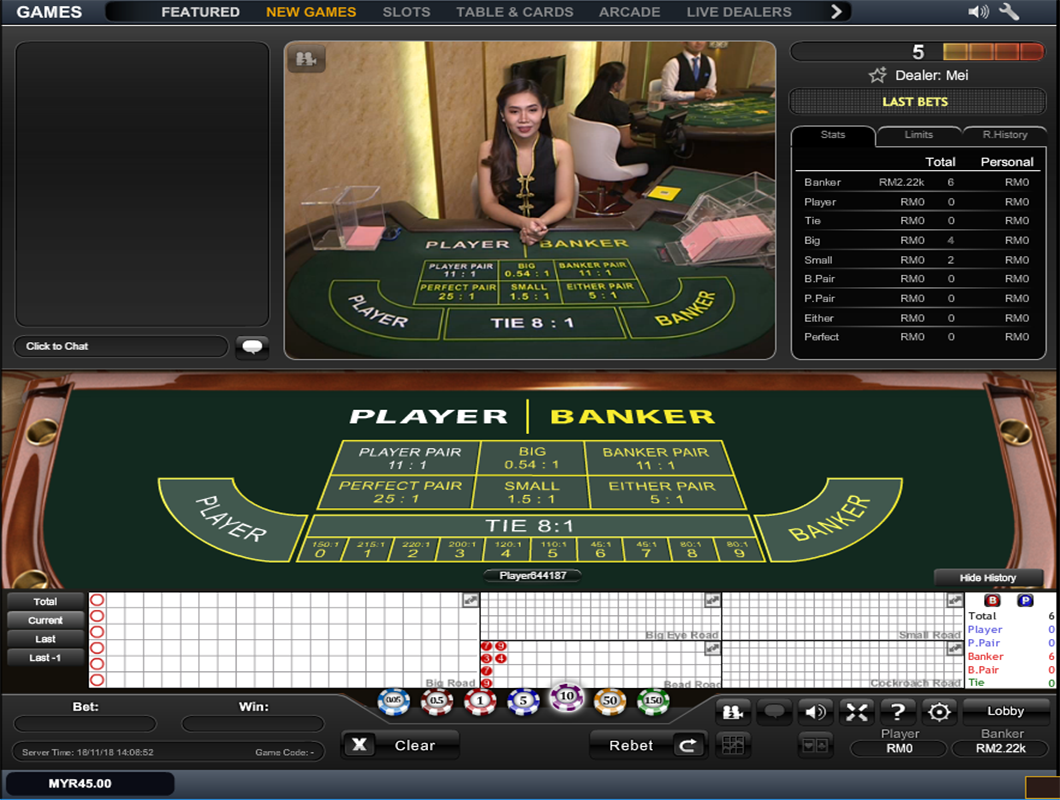Open the wrench tools icon in top bar
The height and width of the screenshot is (800, 1060).
tap(1009, 12)
